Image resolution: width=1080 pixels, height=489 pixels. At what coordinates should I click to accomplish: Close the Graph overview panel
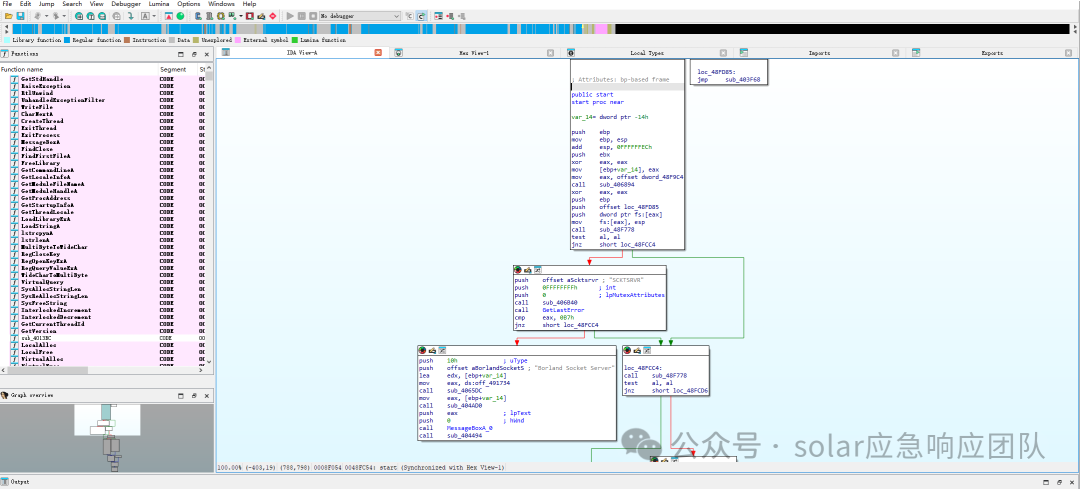(207, 395)
